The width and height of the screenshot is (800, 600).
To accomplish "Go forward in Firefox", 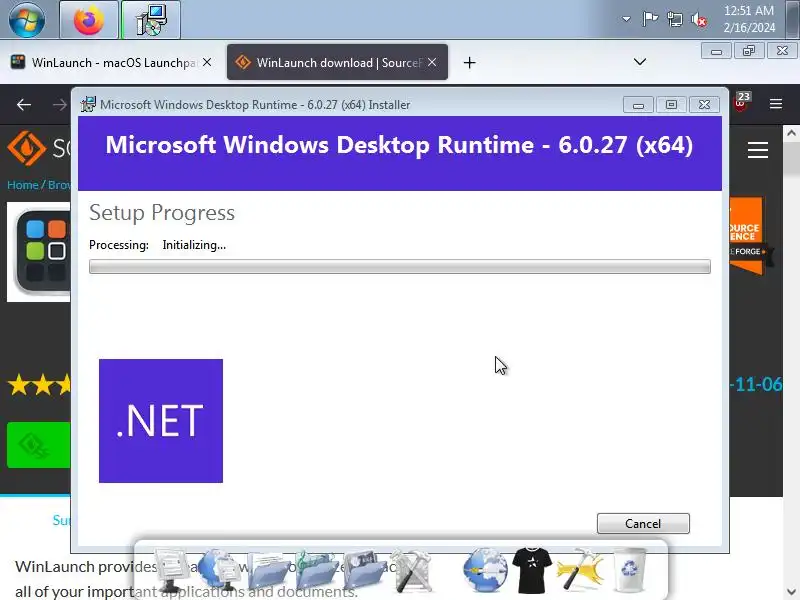I will [60, 105].
